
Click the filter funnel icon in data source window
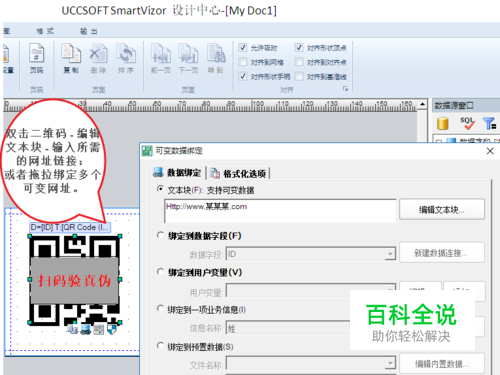490,123
